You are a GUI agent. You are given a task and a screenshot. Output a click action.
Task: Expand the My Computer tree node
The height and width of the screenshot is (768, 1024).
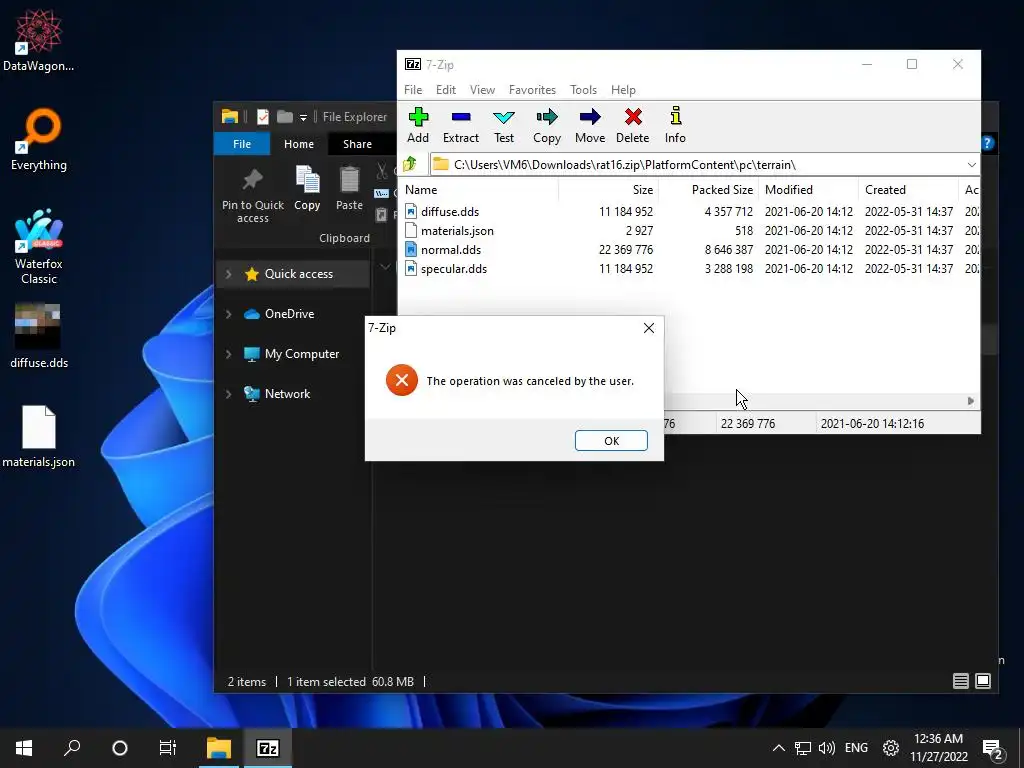point(229,354)
